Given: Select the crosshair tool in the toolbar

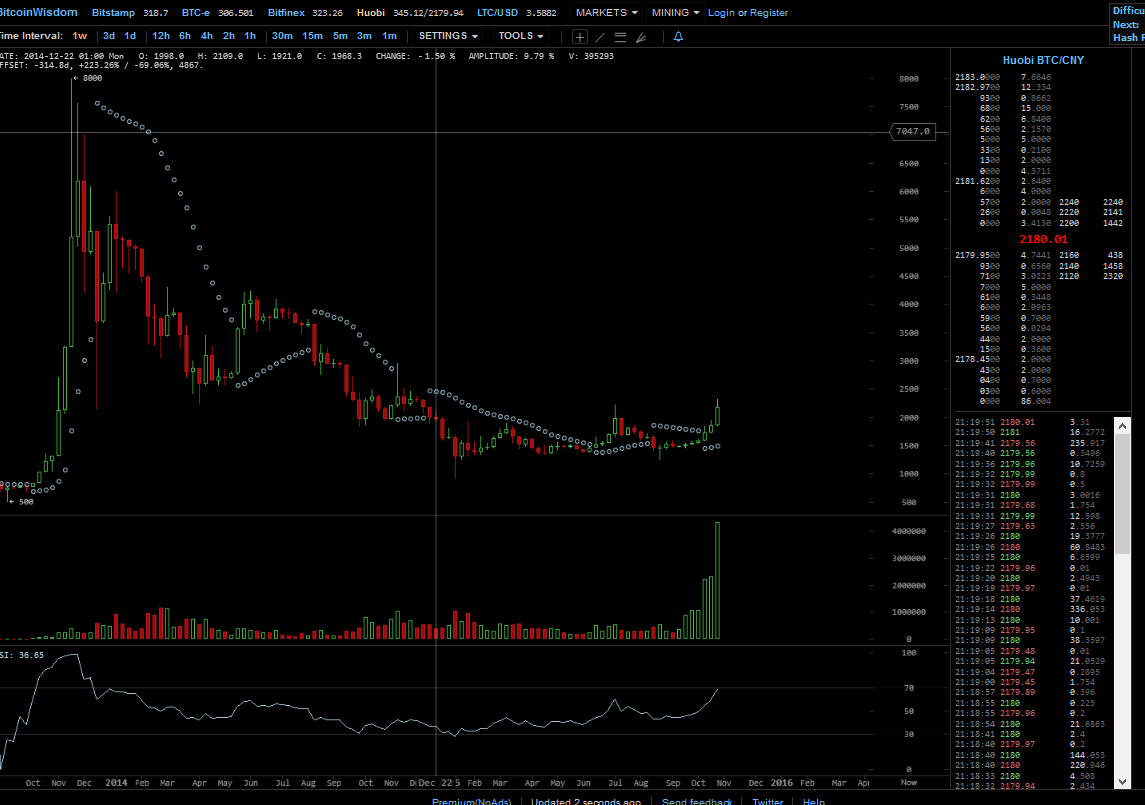Looking at the screenshot, I should coord(580,36).
